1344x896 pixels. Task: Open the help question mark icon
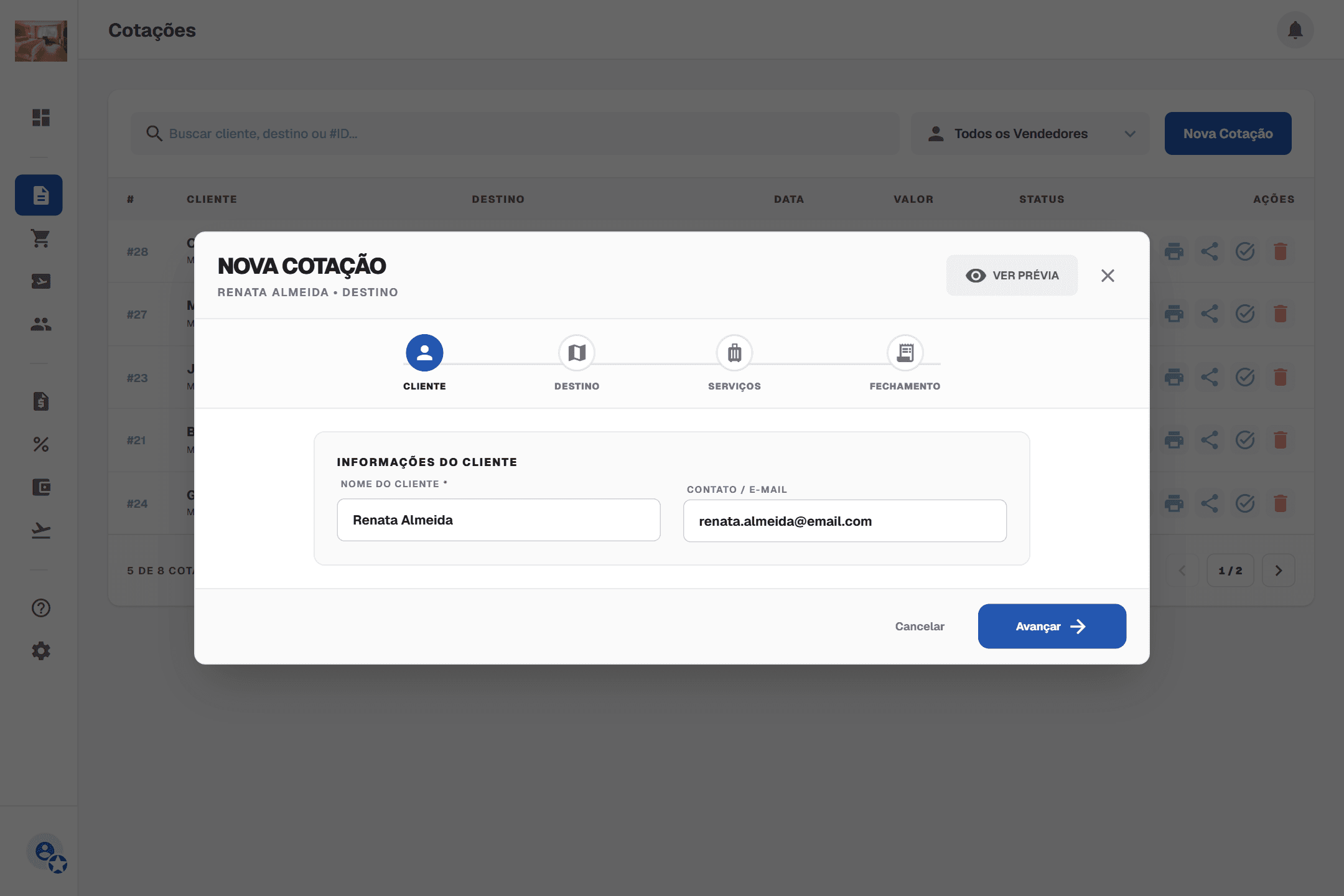41,608
